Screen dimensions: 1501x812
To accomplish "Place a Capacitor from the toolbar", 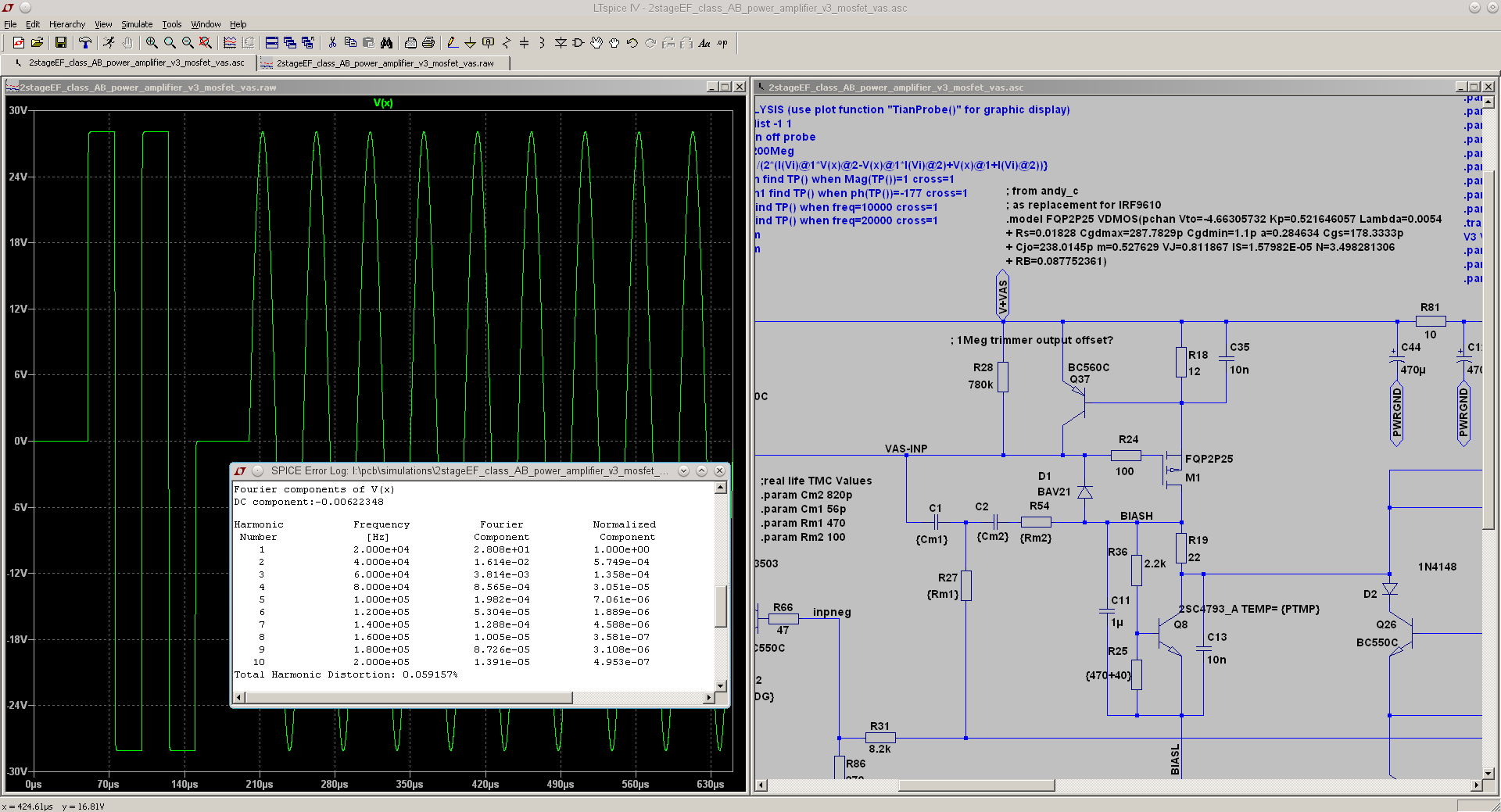I will tap(524, 43).
